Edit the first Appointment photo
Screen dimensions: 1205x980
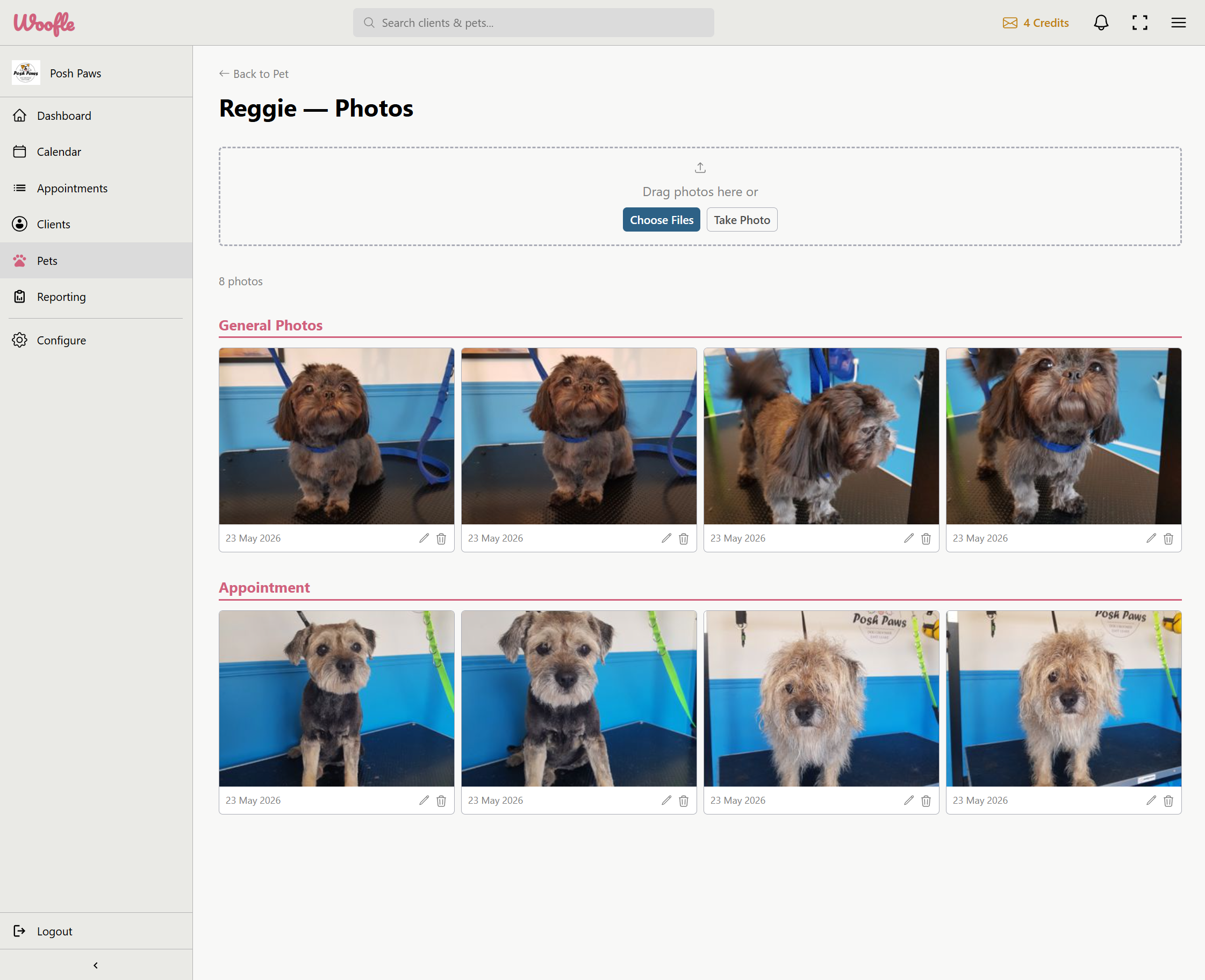click(x=424, y=801)
